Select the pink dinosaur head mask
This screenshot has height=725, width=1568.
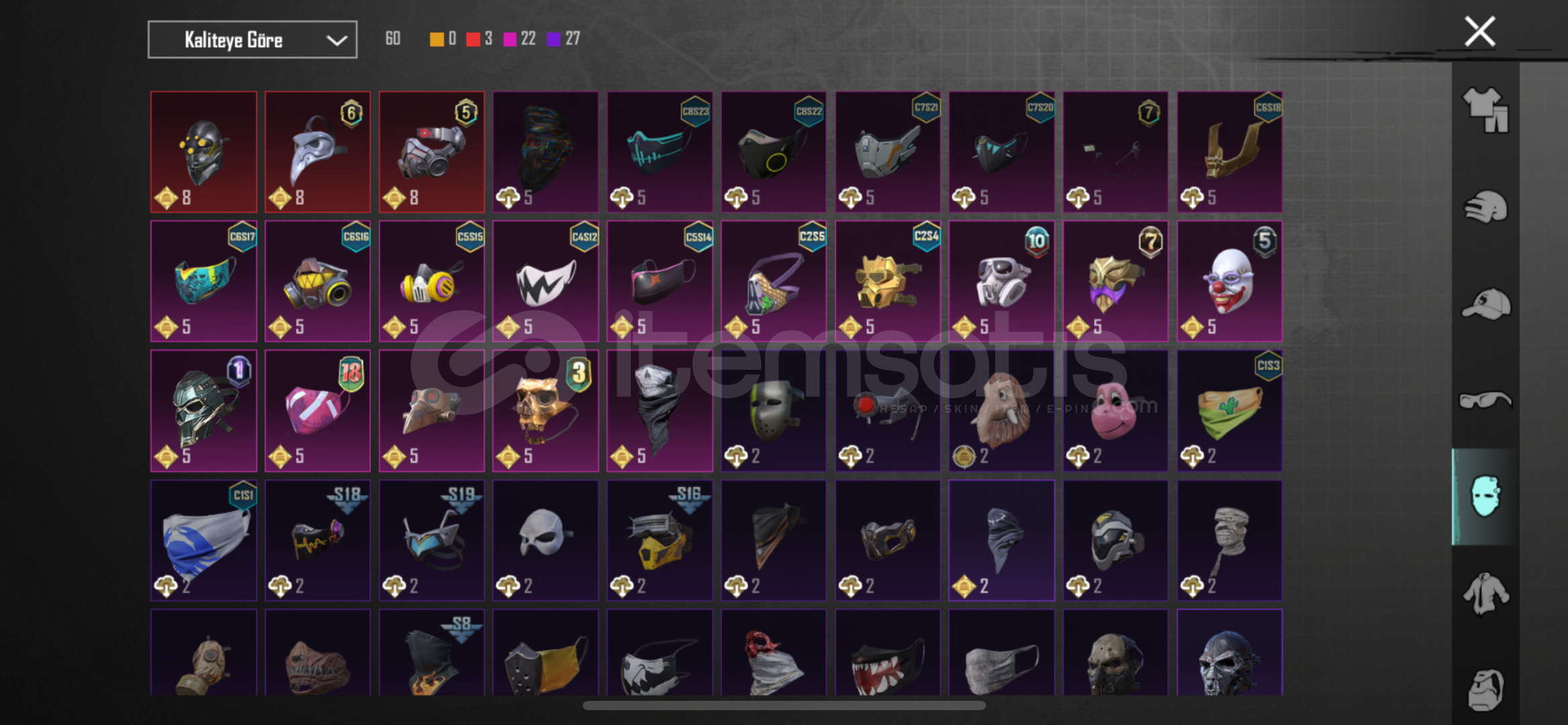(x=1115, y=411)
